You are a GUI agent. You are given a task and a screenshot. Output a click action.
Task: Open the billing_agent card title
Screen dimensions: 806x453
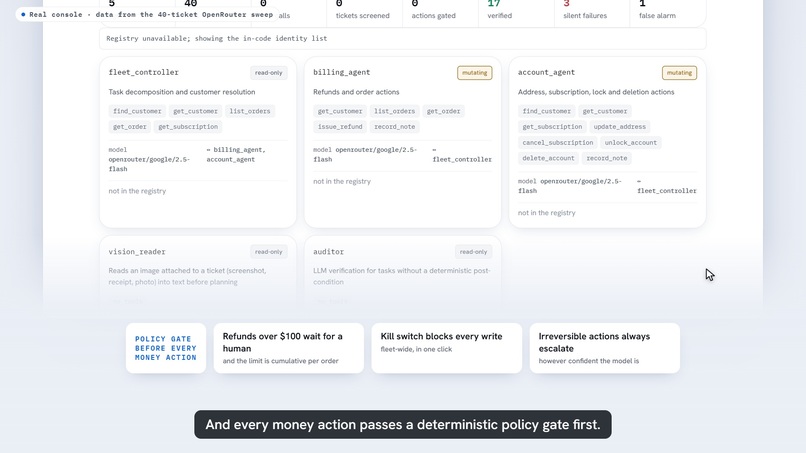(341, 73)
